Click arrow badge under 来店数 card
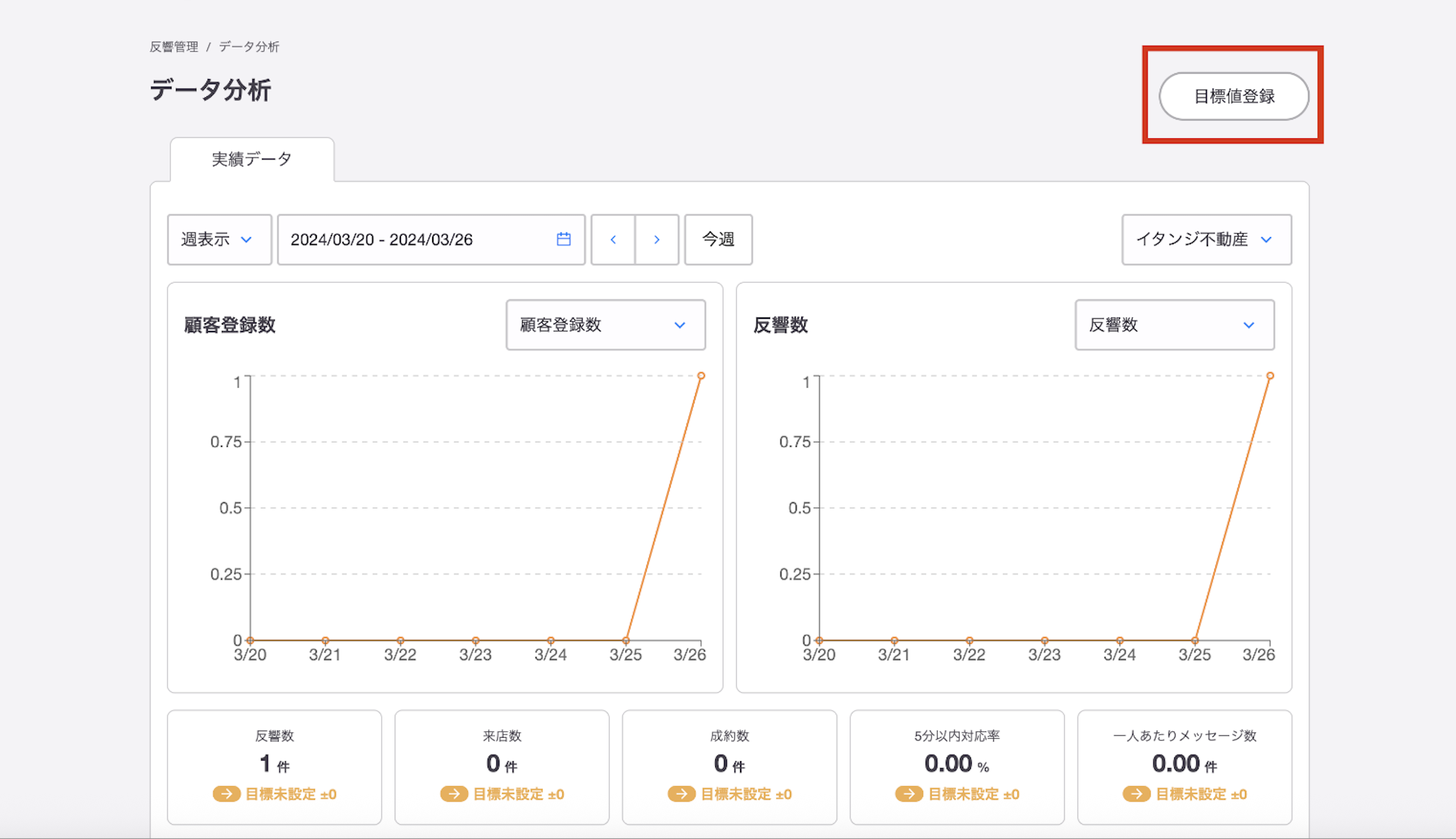Viewport: 1456px width, 839px height. [454, 794]
